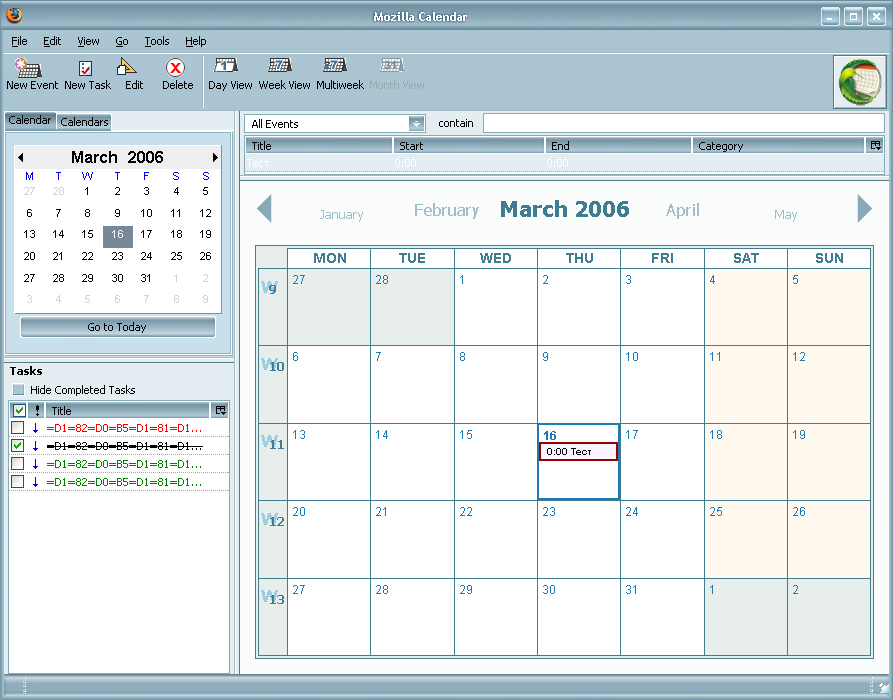
Task: Click the priority arrow of the last task
Action: pyautogui.click(x=35, y=482)
